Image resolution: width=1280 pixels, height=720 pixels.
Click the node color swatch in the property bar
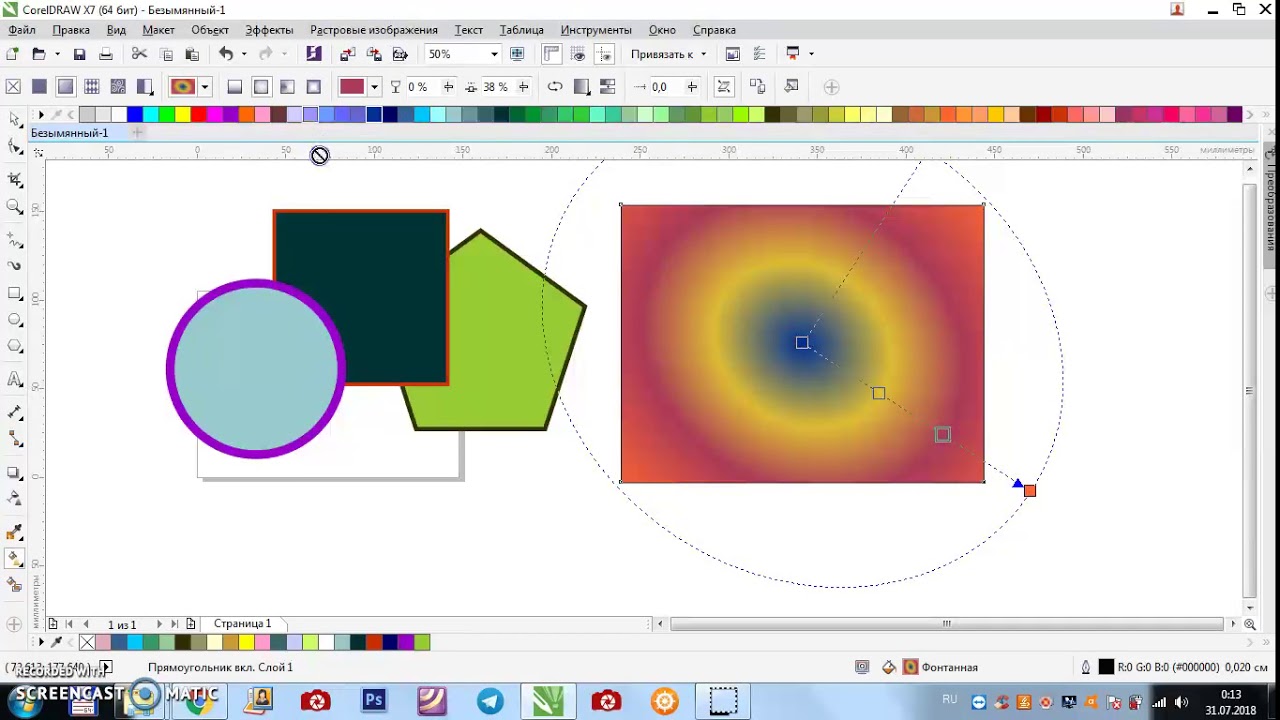[x=352, y=87]
